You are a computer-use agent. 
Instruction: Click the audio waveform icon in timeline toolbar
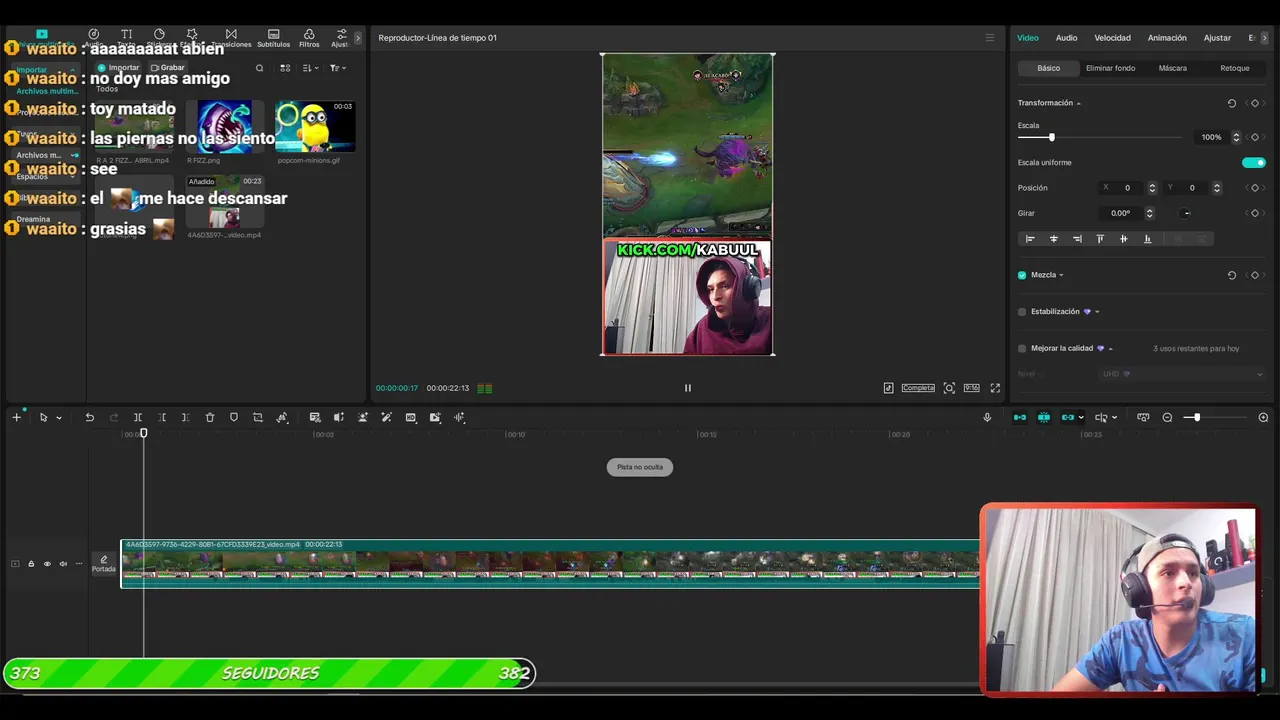(x=459, y=417)
